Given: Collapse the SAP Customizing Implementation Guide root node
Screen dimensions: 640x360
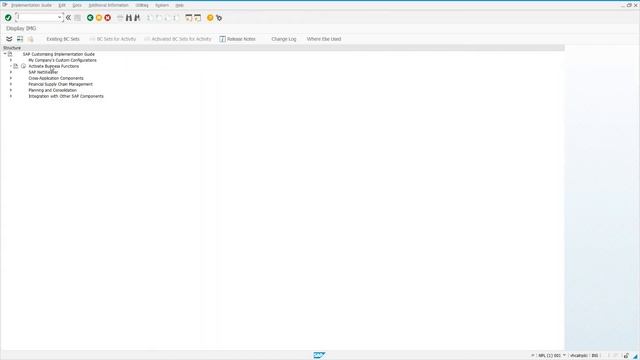Looking at the screenshot, I should [x=5, y=54].
